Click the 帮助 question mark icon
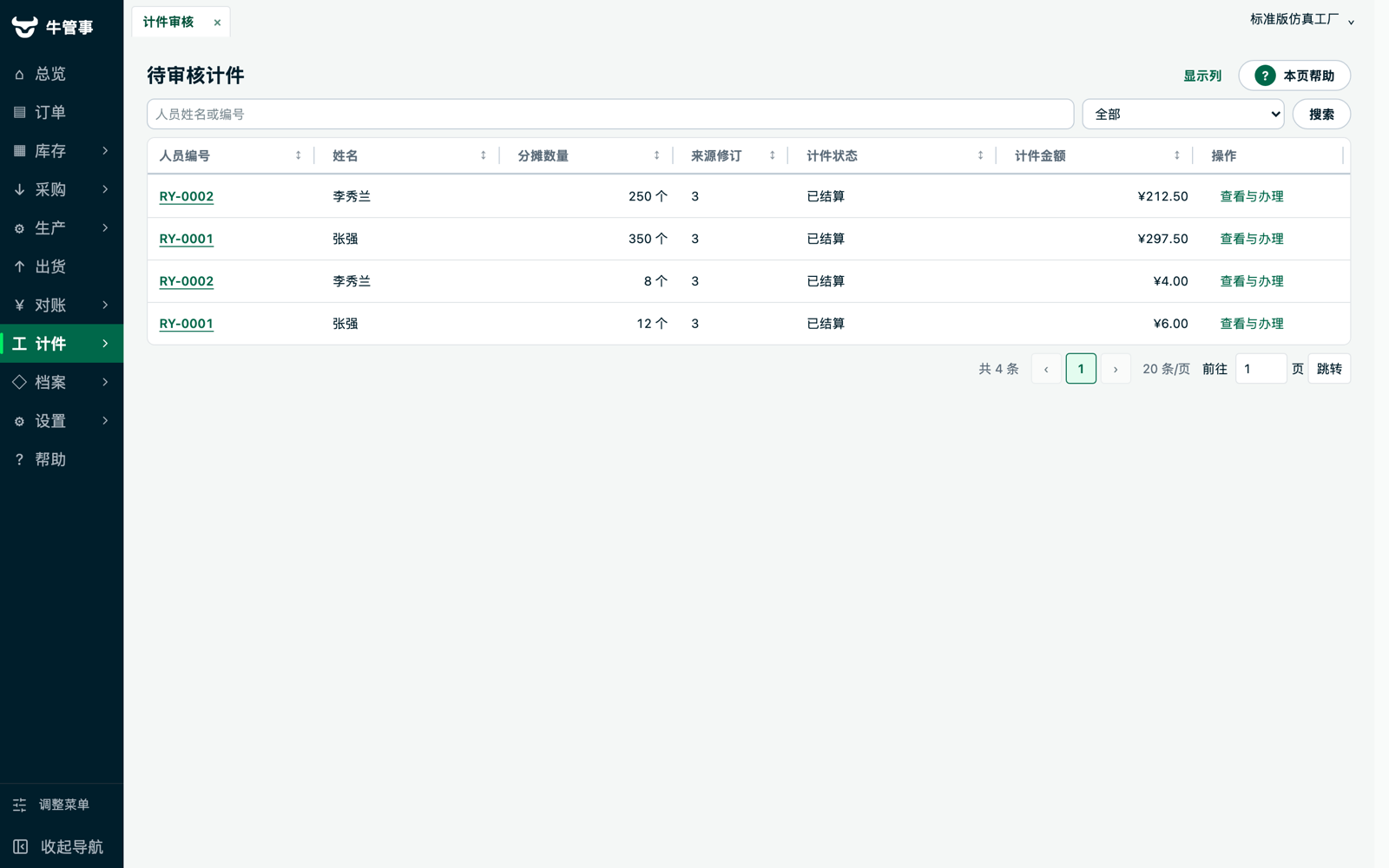The width and height of the screenshot is (1389, 868). pos(19,459)
